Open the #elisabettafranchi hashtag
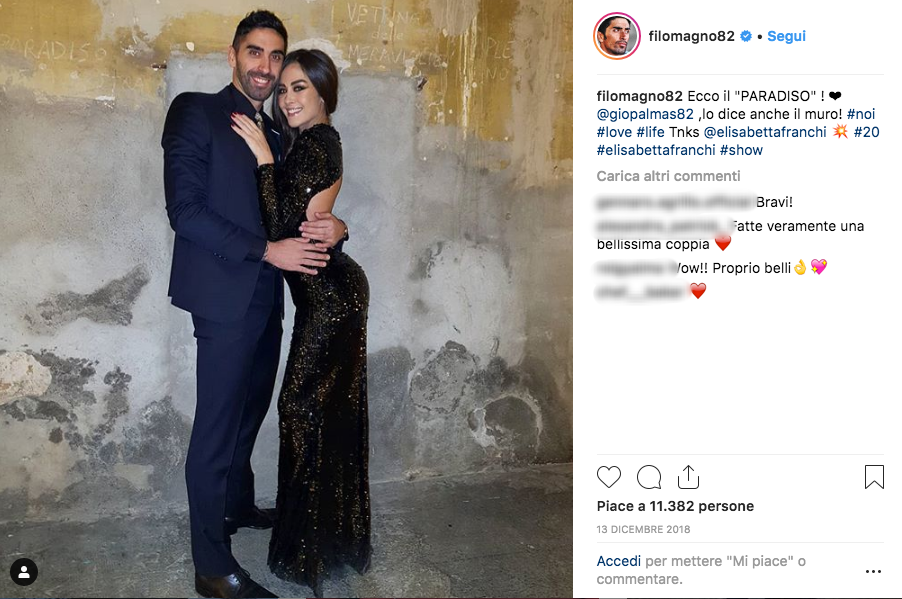902x599 pixels. pos(656,150)
